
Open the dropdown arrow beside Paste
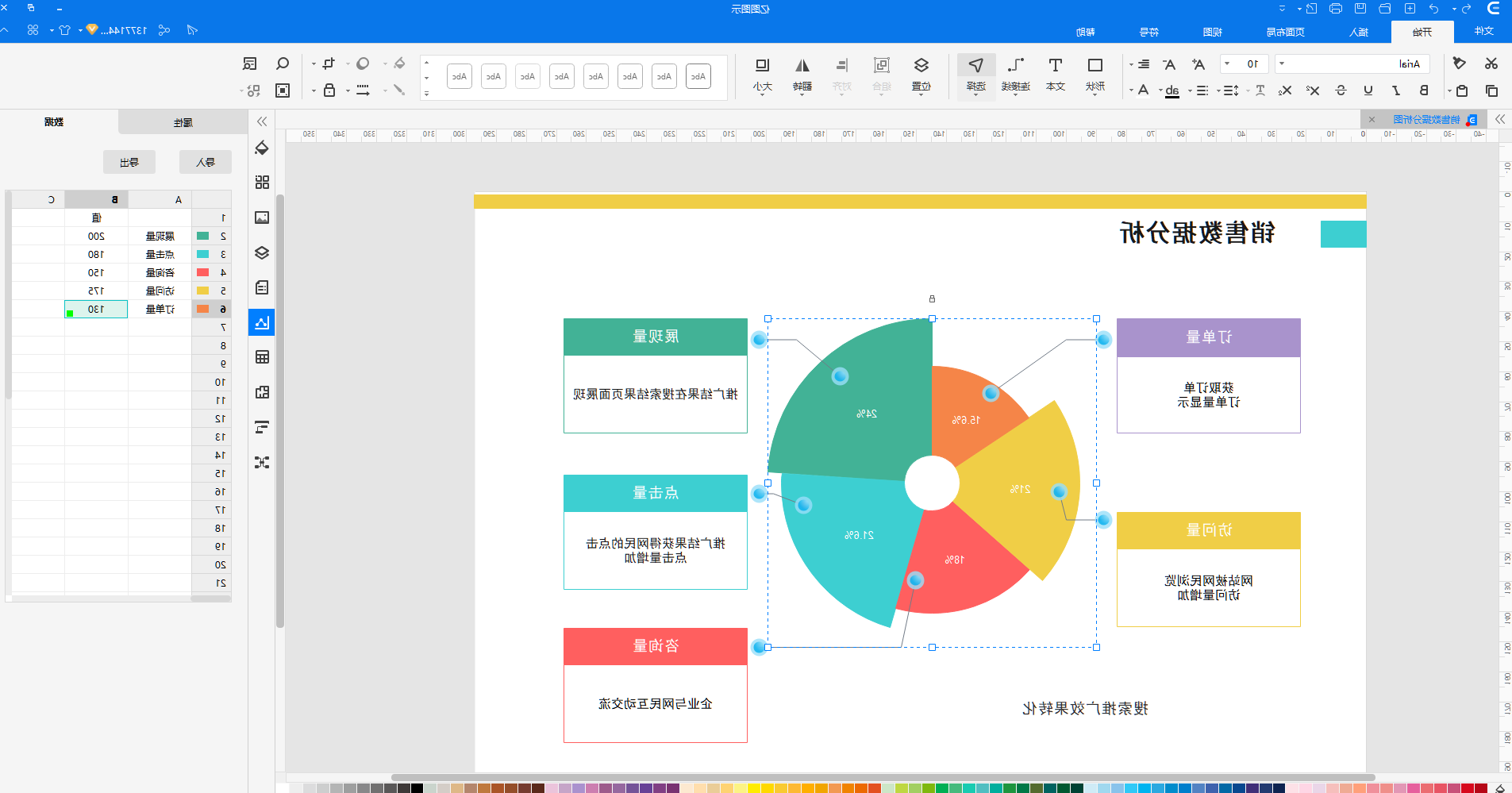(x=1449, y=91)
